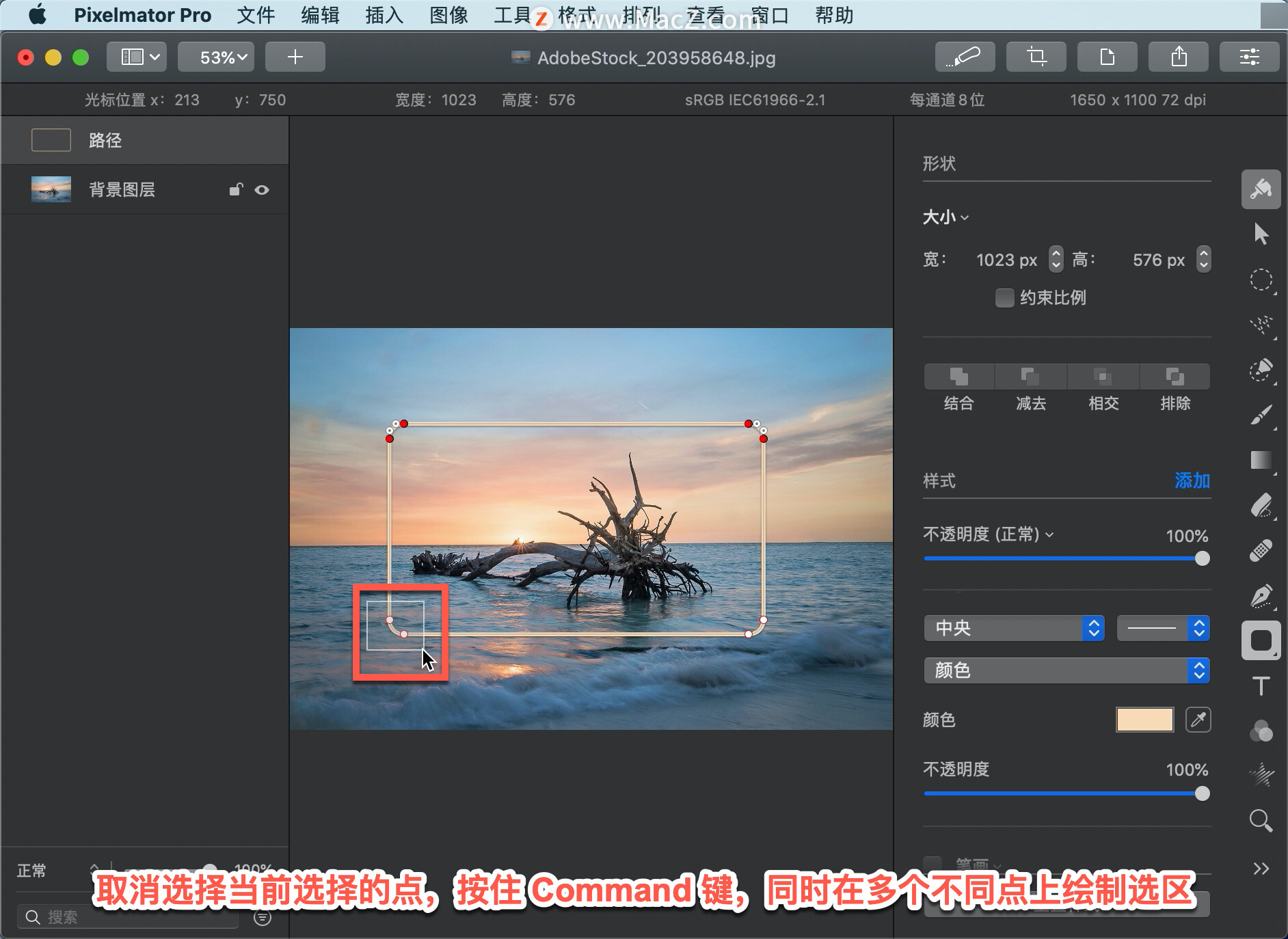Click the 背景图层 layer thumbnail
The height and width of the screenshot is (939, 1288).
pyautogui.click(x=51, y=189)
